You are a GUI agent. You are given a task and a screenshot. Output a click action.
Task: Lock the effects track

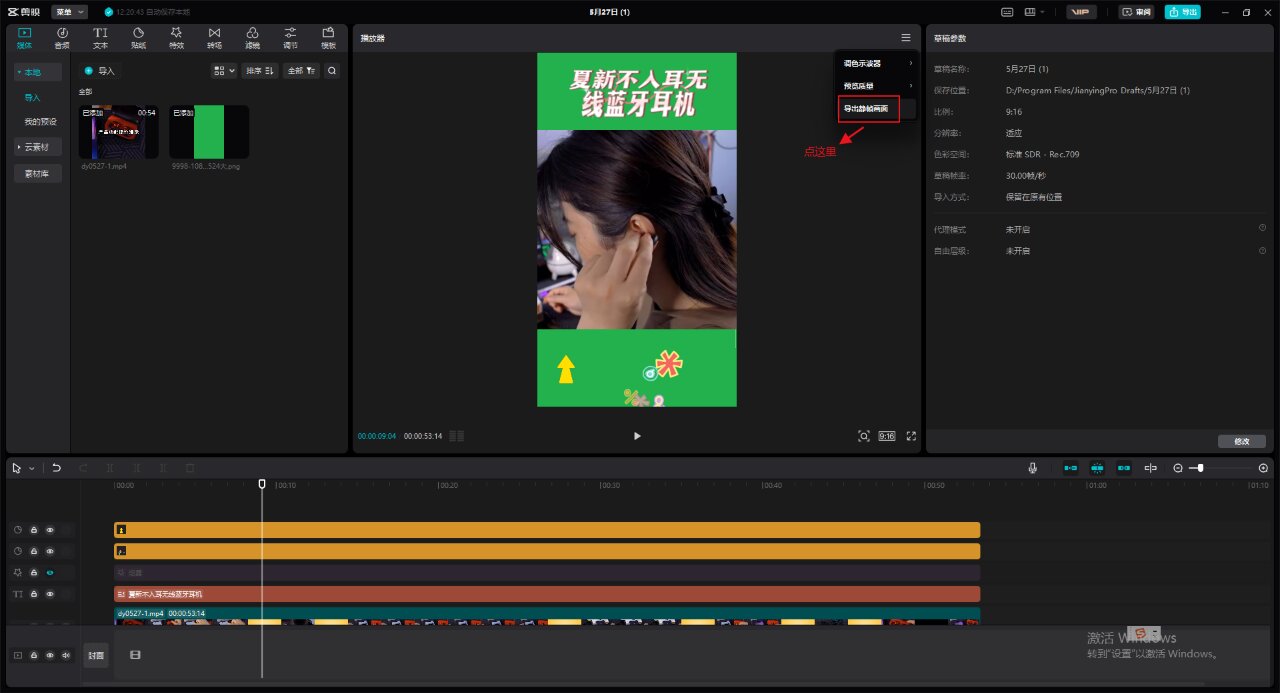click(x=33, y=573)
